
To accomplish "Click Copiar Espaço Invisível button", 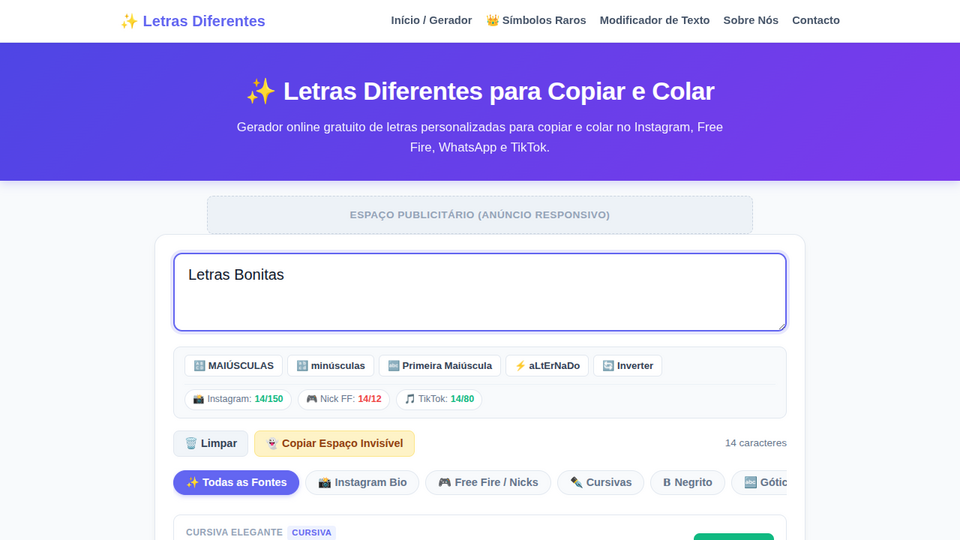I will 334,443.
